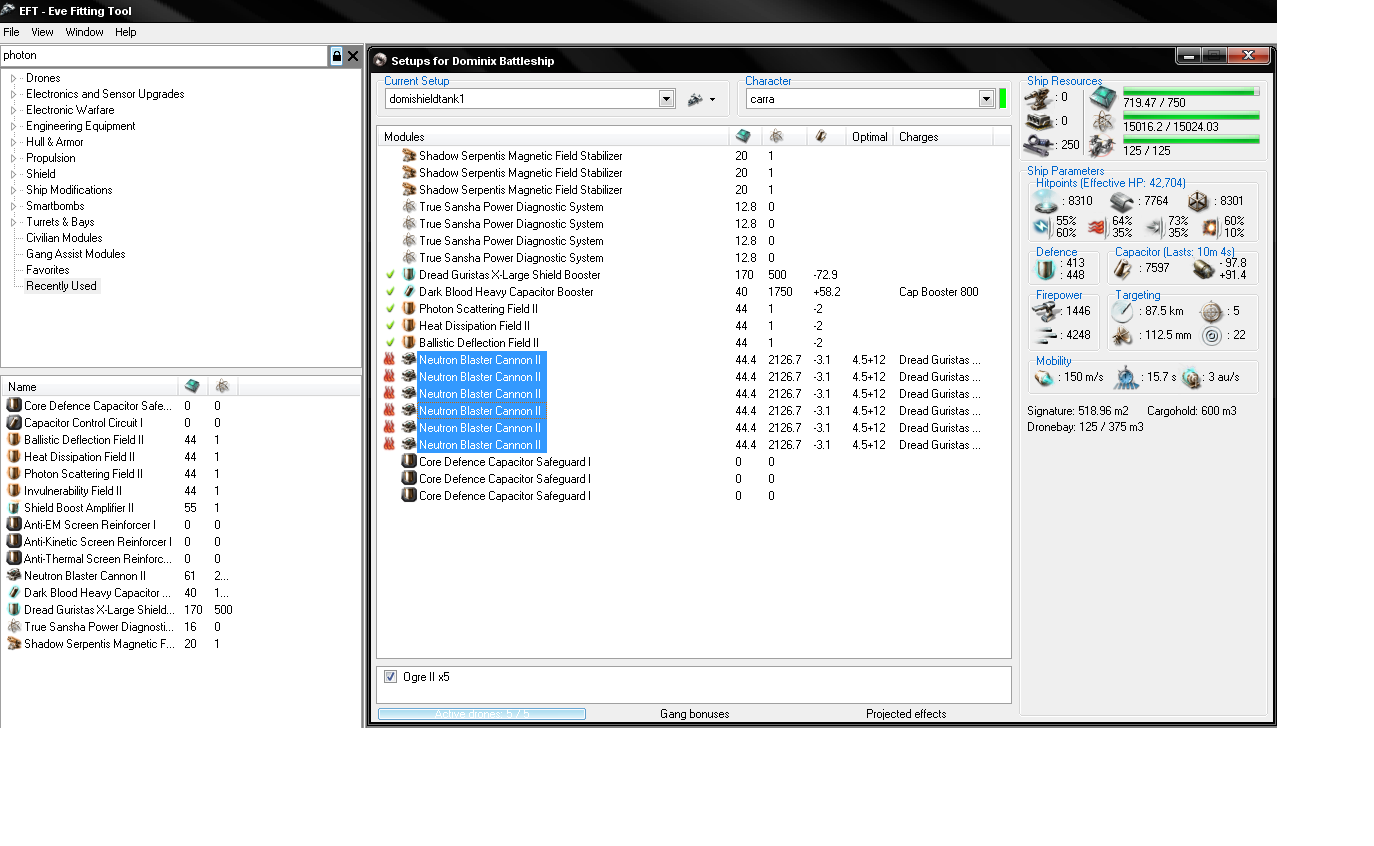1374x846 pixels.
Task: Expand Electronics and Sensor Upgrades category
Action: [14, 94]
